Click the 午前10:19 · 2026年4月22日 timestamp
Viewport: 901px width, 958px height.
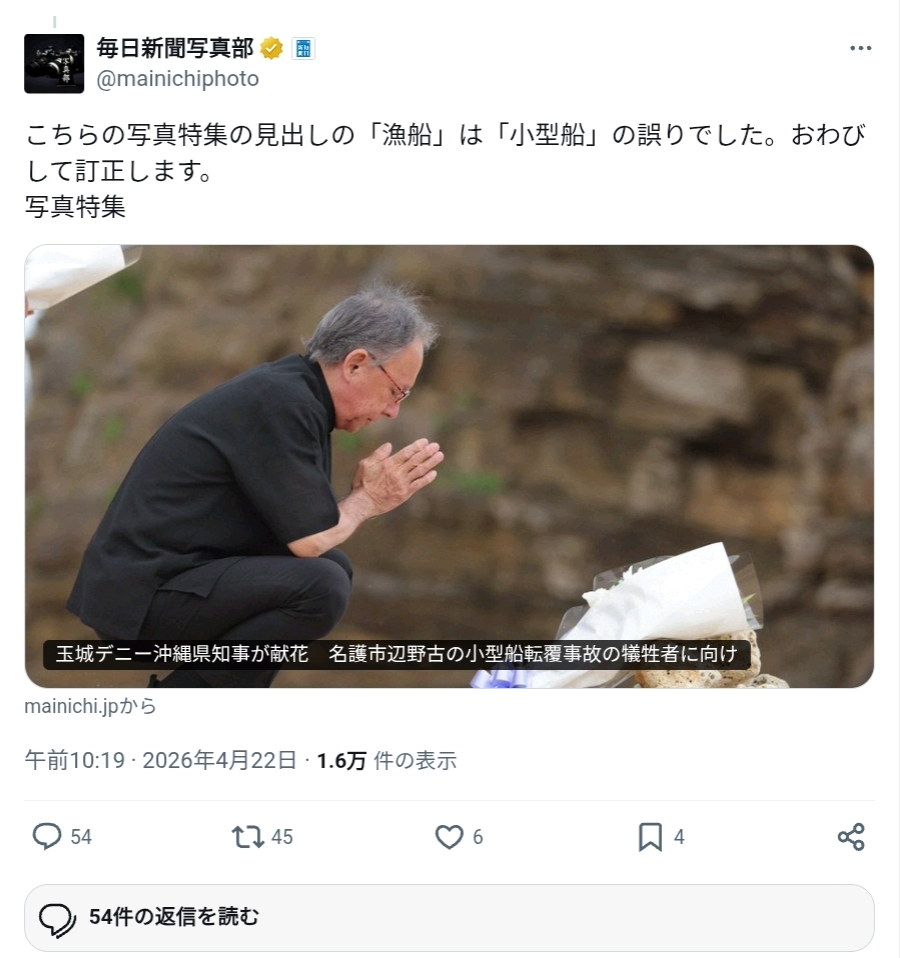pyautogui.click(x=161, y=761)
